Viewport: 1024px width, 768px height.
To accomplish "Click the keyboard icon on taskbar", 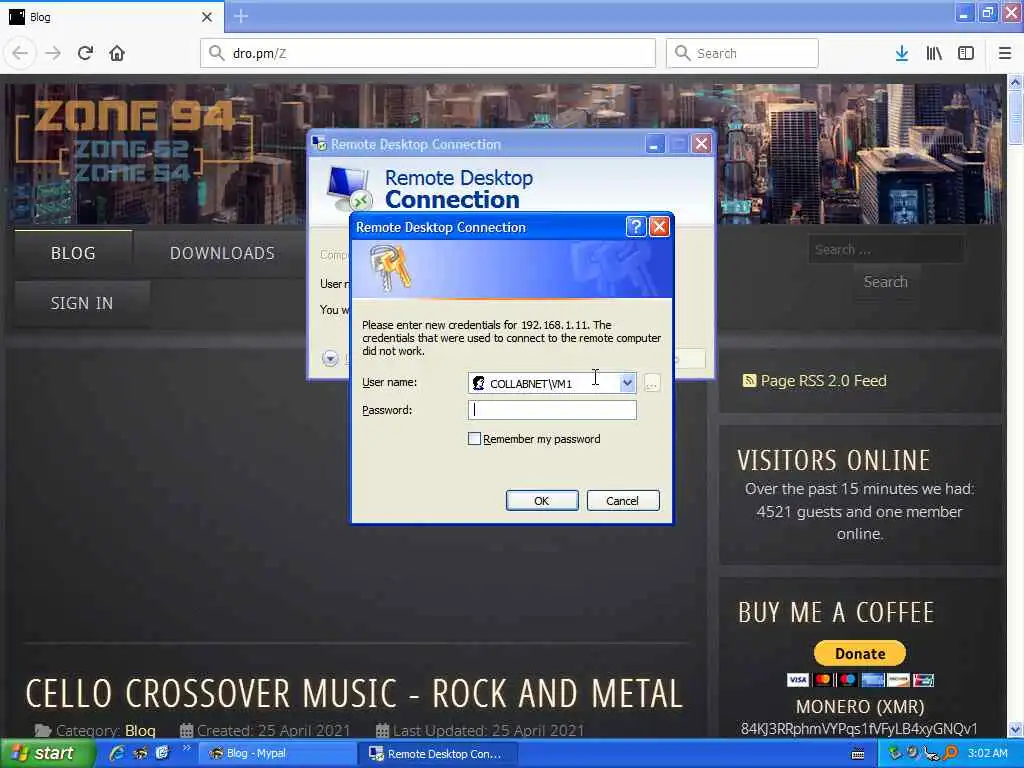I will (x=858, y=754).
